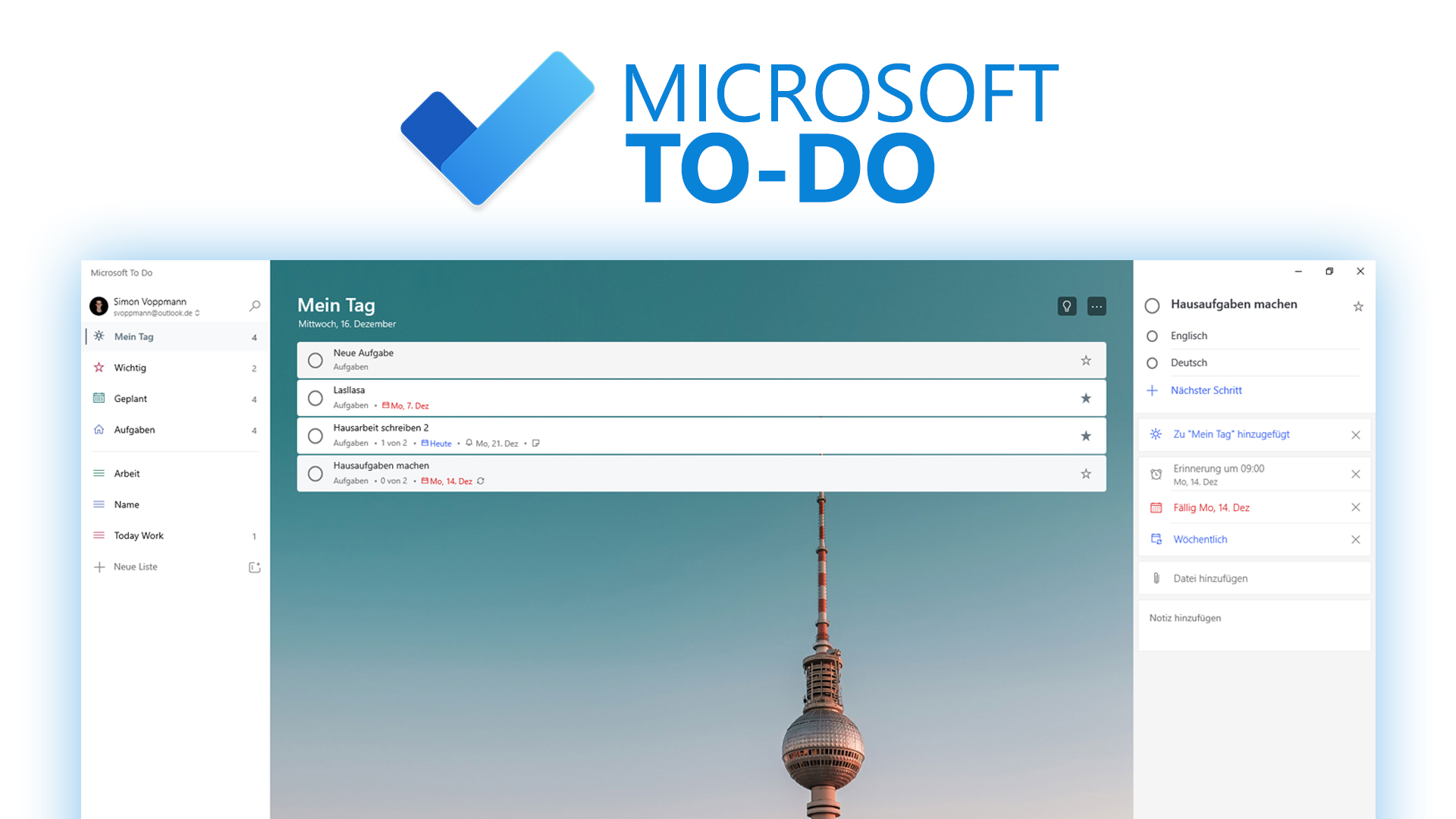Click the Nächster Schritt link

(1206, 390)
